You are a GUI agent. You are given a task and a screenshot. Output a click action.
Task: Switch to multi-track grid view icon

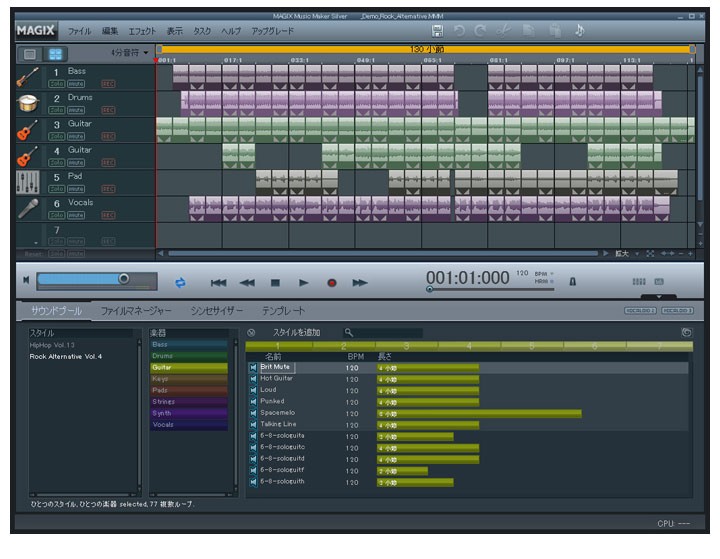[55, 54]
